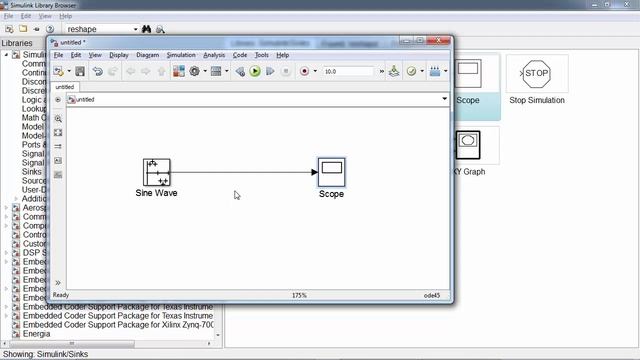640x360 pixels.
Task: Click the New Model icon in model toolbar
Action: (x=58, y=71)
